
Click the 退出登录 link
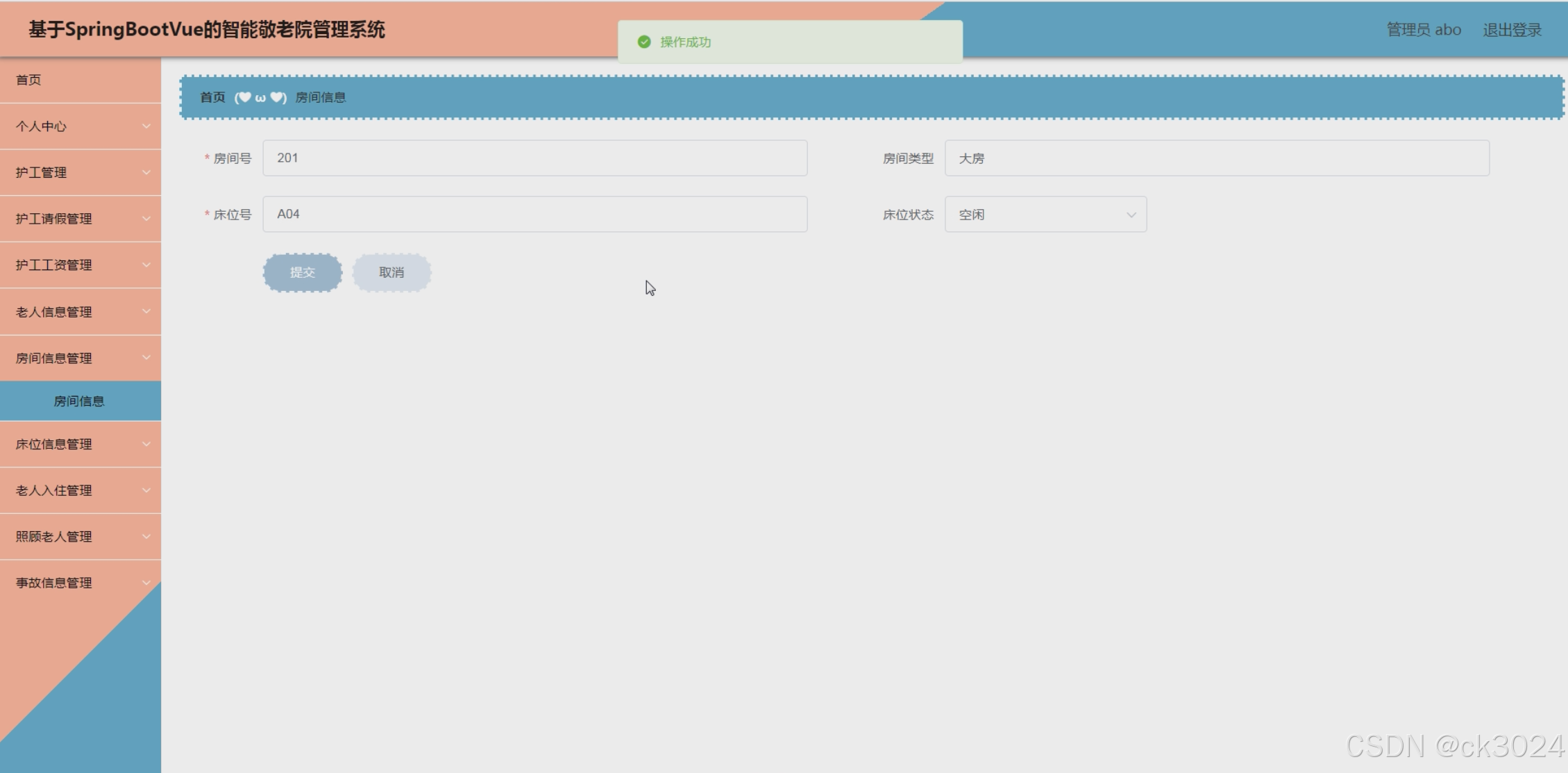tap(1512, 30)
